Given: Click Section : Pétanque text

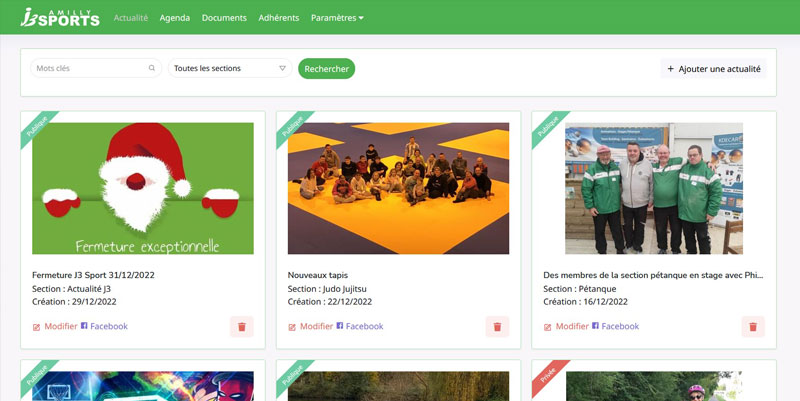Looking at the screenshot, I should pyautogui.click(x=580, y=289).
